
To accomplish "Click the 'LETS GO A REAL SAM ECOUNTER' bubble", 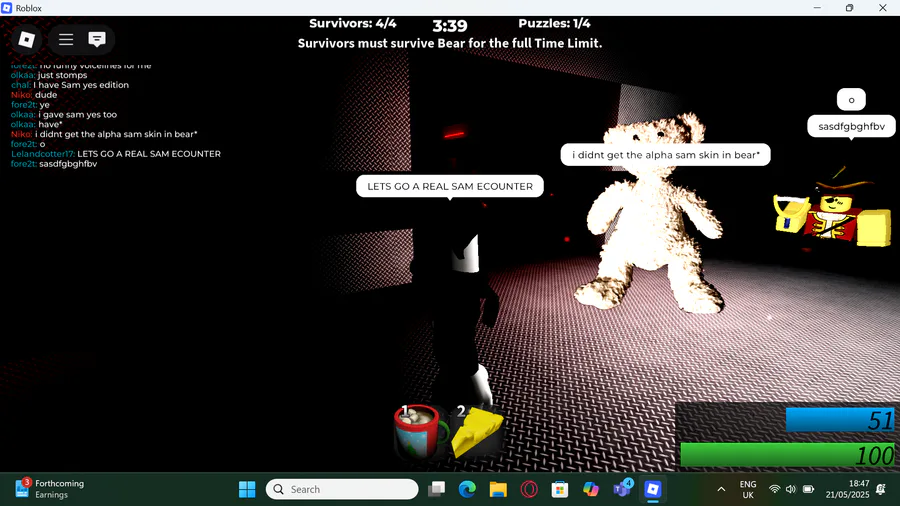I will tap(450, 186).
